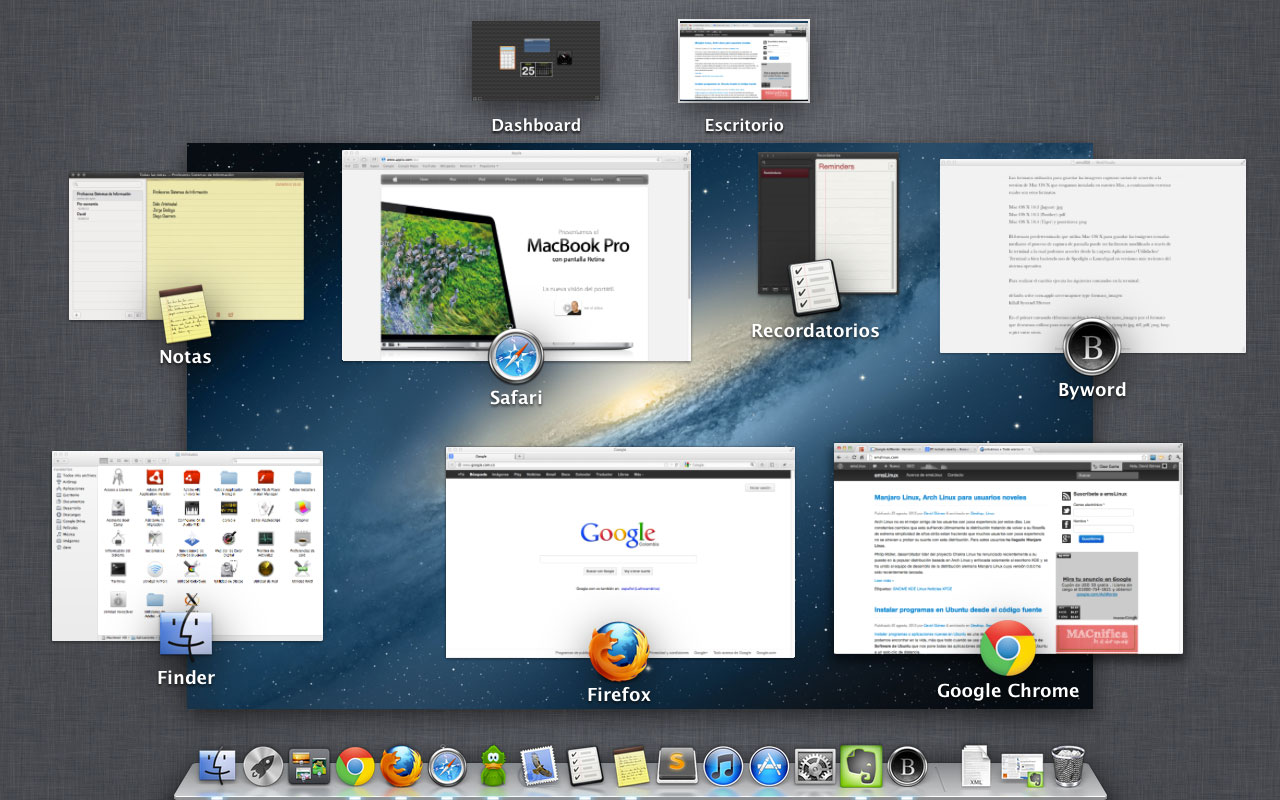The image size is (1280, 800).
Task: Click the "Notas" label
Action: tap(185, 356)
